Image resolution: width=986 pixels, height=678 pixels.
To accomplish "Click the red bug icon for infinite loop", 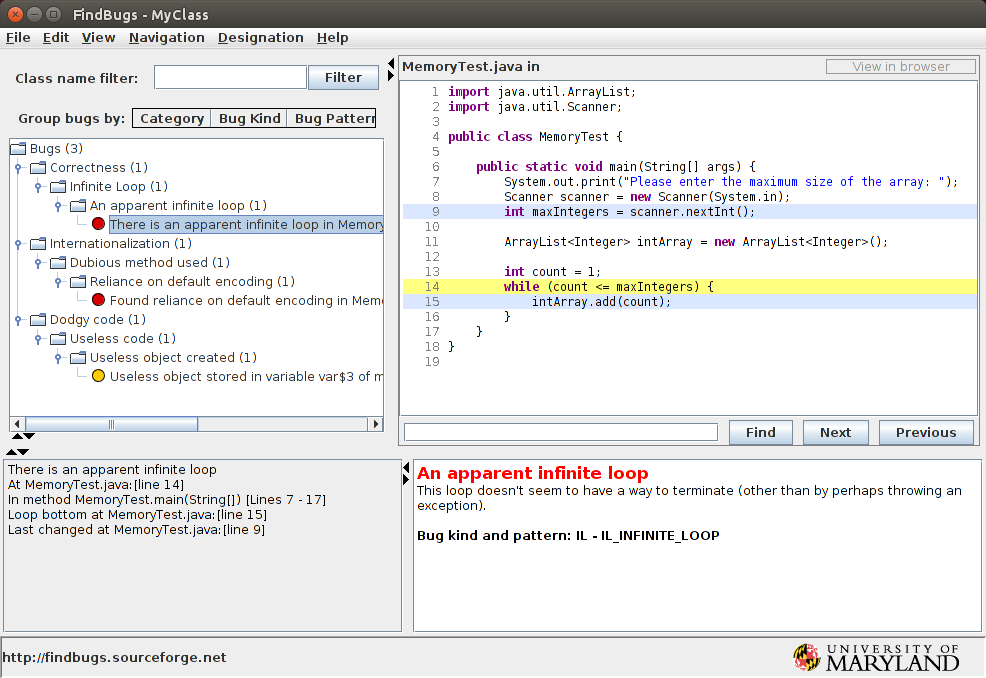I will (x=98, y=224).
